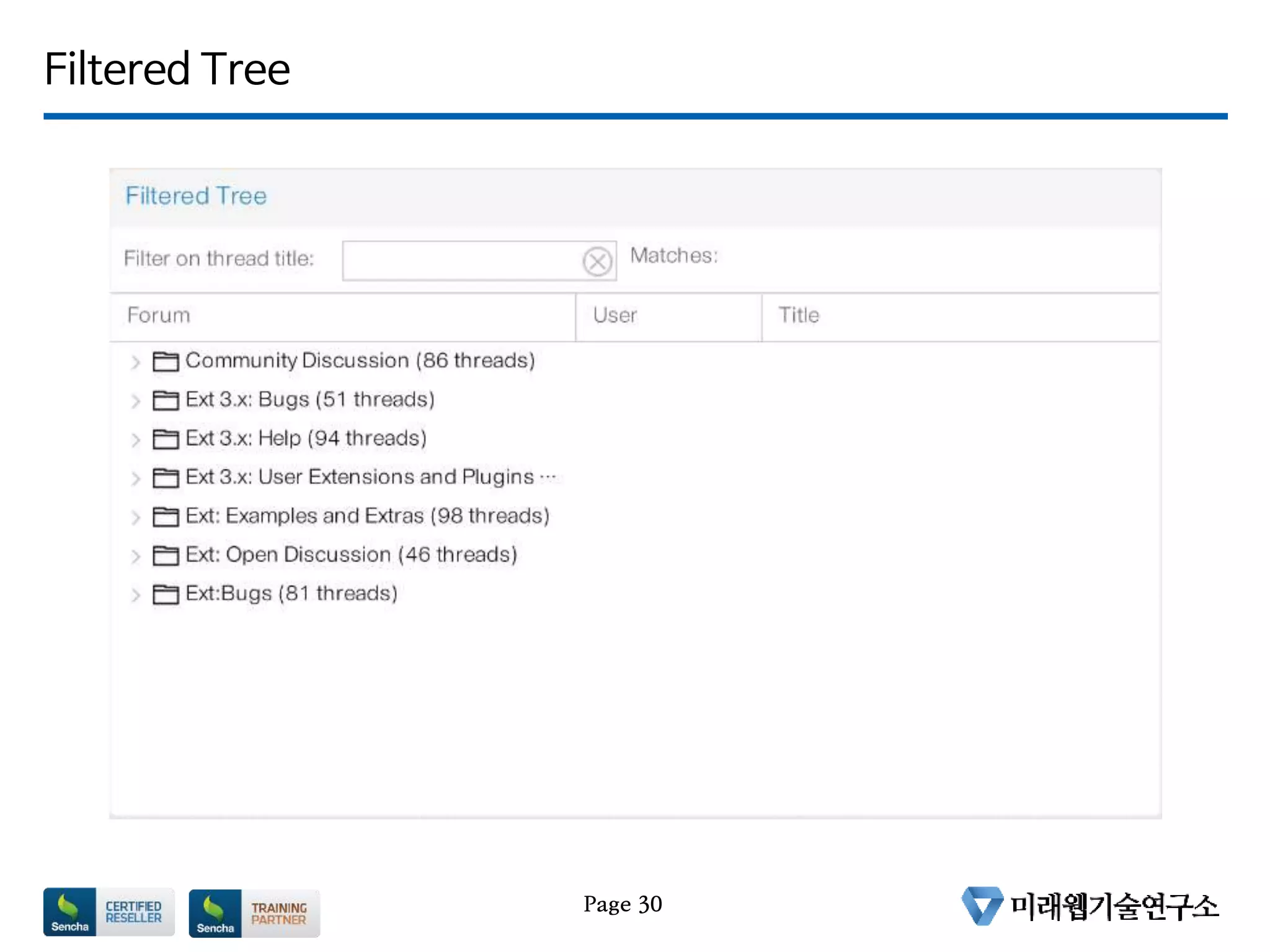Click the Sencha Training Partner badge
Screen dimensions: 1270x952
click(x=254, y=914)
